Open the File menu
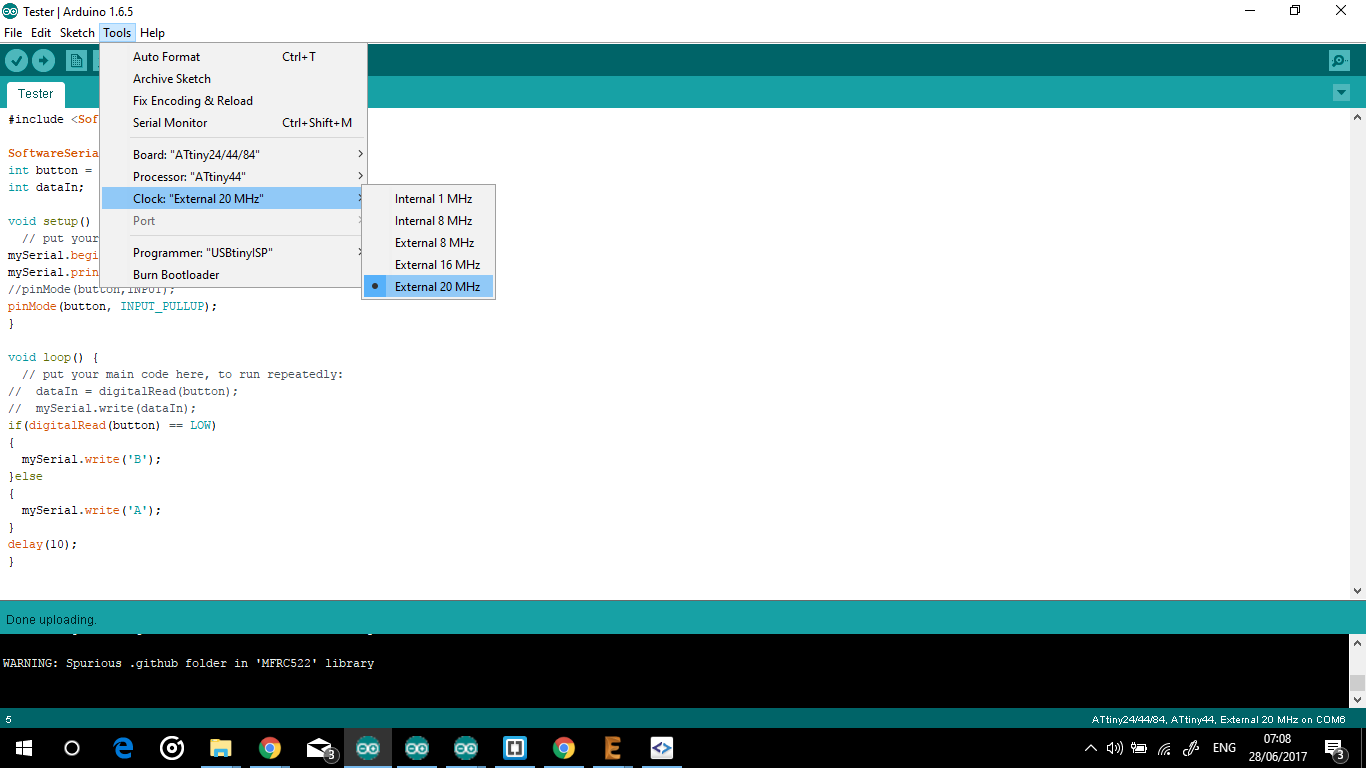The height and width of the screenshot is (768, 1366). pos(13,33)
